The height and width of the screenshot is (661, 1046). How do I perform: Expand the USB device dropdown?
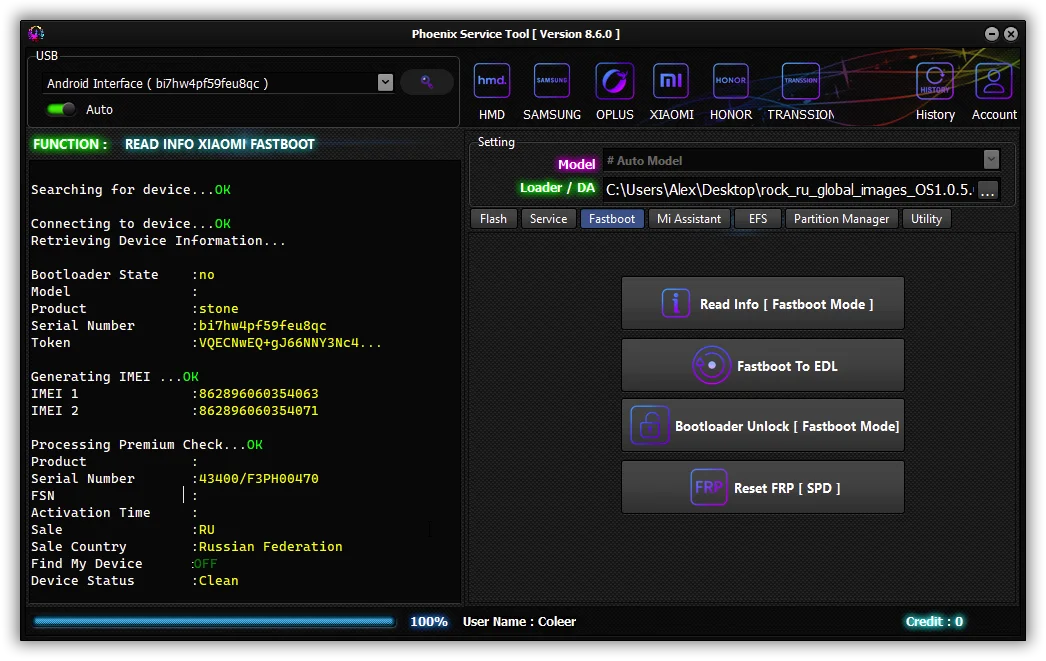[x=385, y=83]
